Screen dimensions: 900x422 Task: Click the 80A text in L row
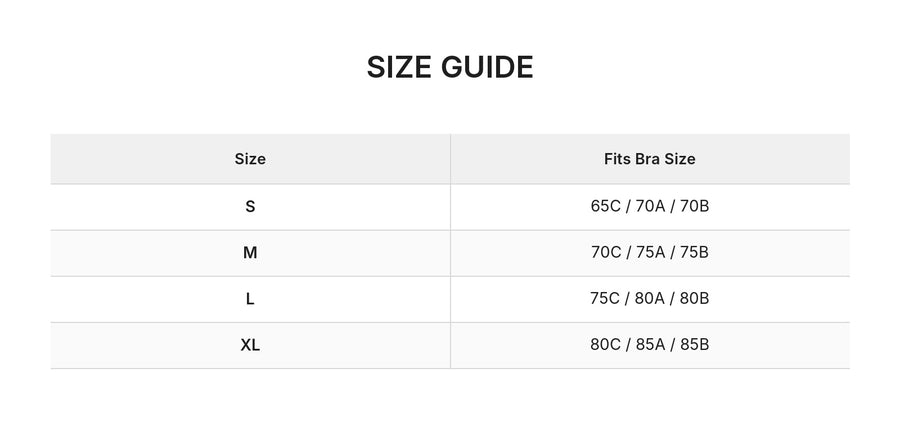point(650,299)
